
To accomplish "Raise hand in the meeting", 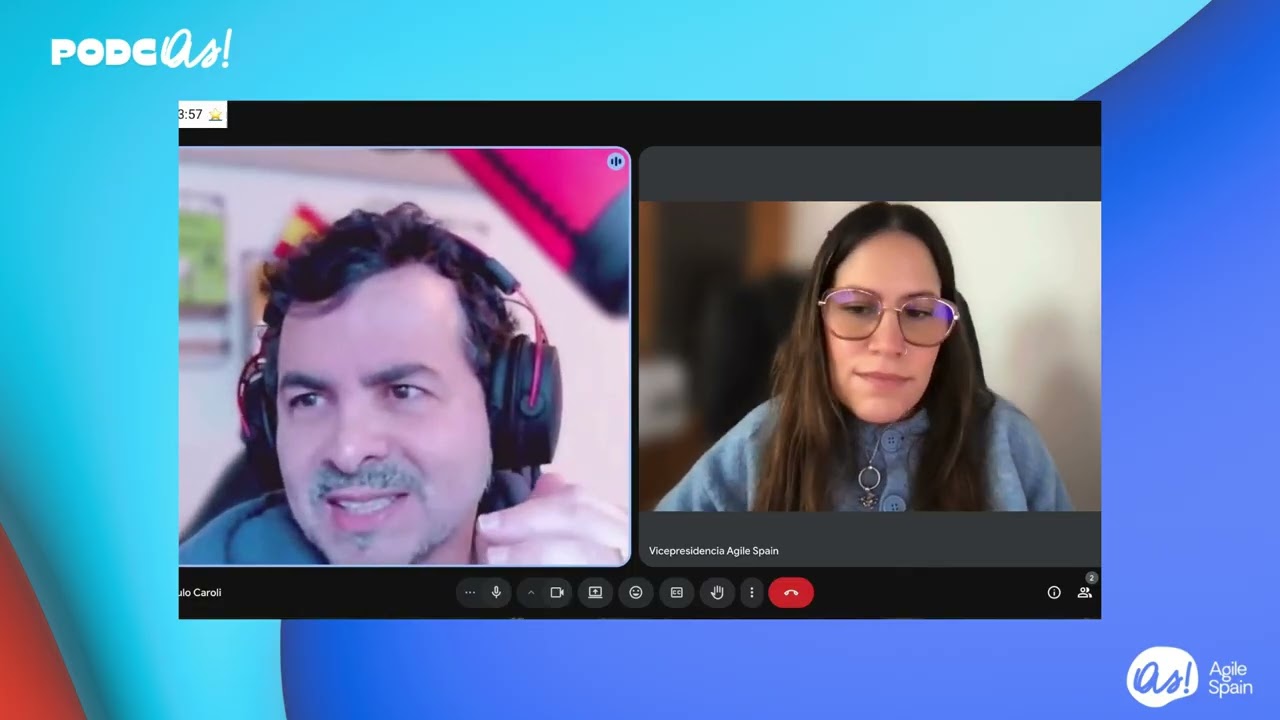I will pyautogui.click(x=717, y=593).
